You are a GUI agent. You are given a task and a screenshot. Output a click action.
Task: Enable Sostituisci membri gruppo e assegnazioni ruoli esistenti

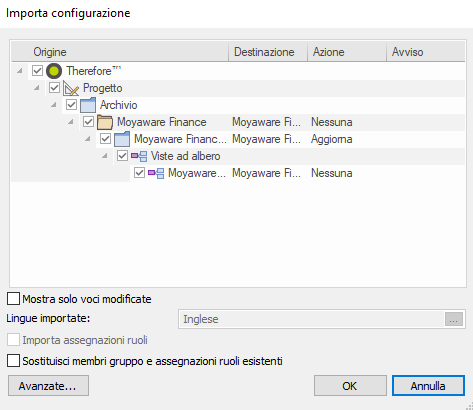13,361
